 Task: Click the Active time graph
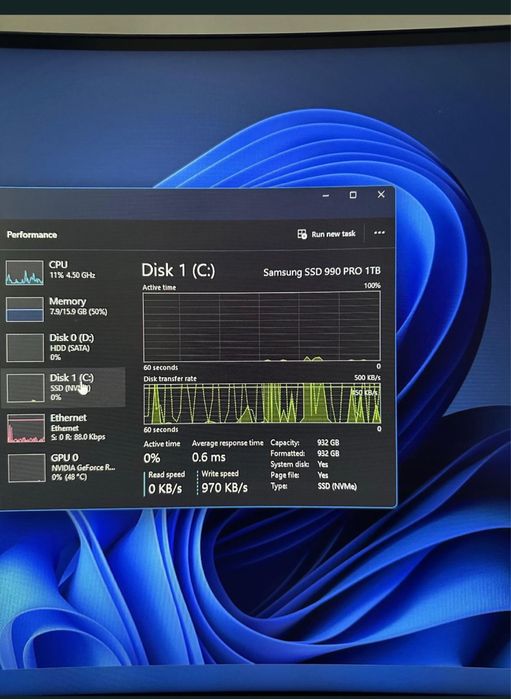262,327
